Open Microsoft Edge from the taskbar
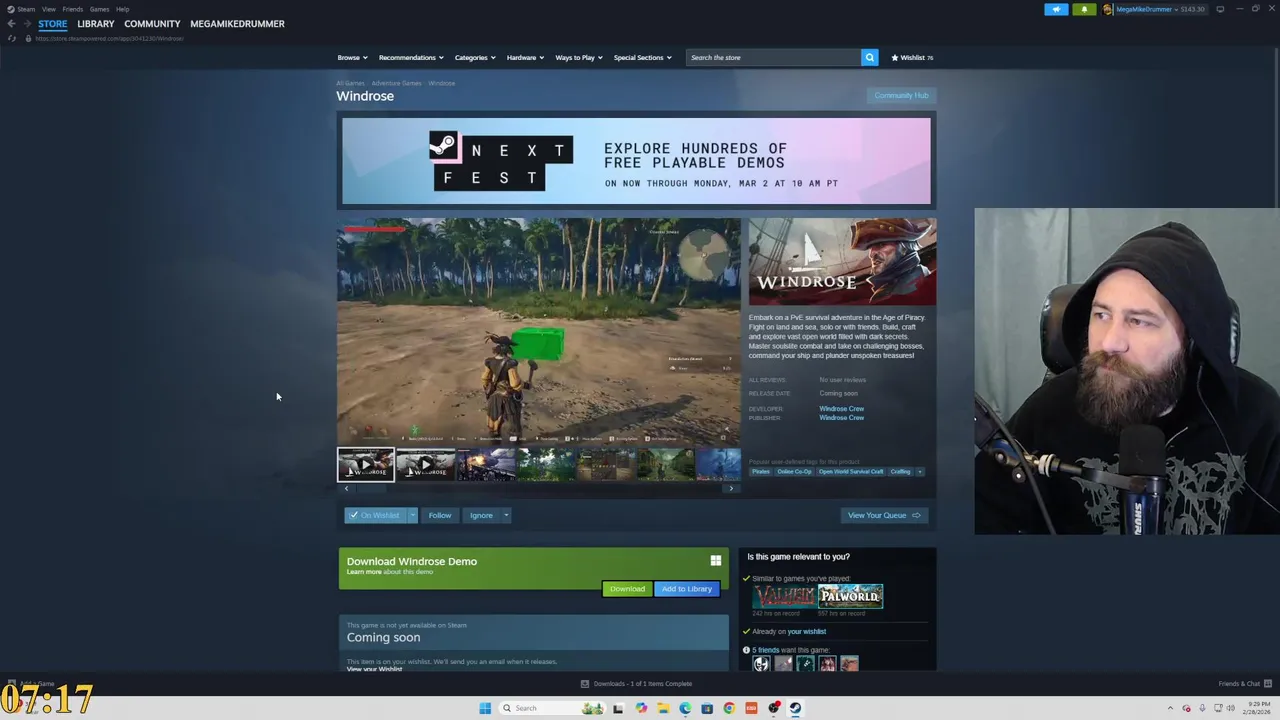This screenshot has height=720, width=1280. [685, 708]
